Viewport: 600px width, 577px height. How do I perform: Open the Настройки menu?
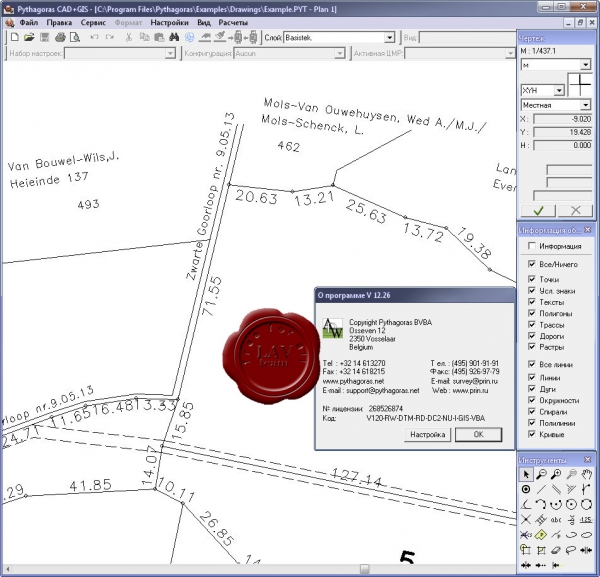pyautogui.click(x=170, y=23)
